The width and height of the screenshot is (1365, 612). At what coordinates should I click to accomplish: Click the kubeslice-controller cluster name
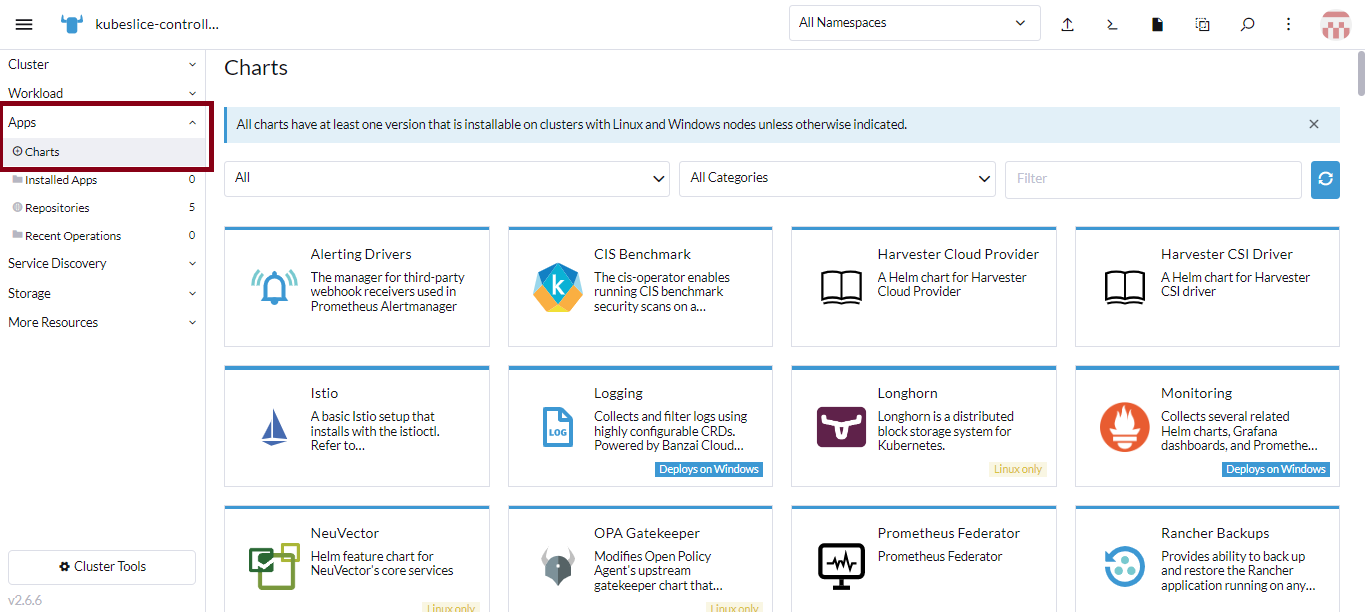pos(157,24)
